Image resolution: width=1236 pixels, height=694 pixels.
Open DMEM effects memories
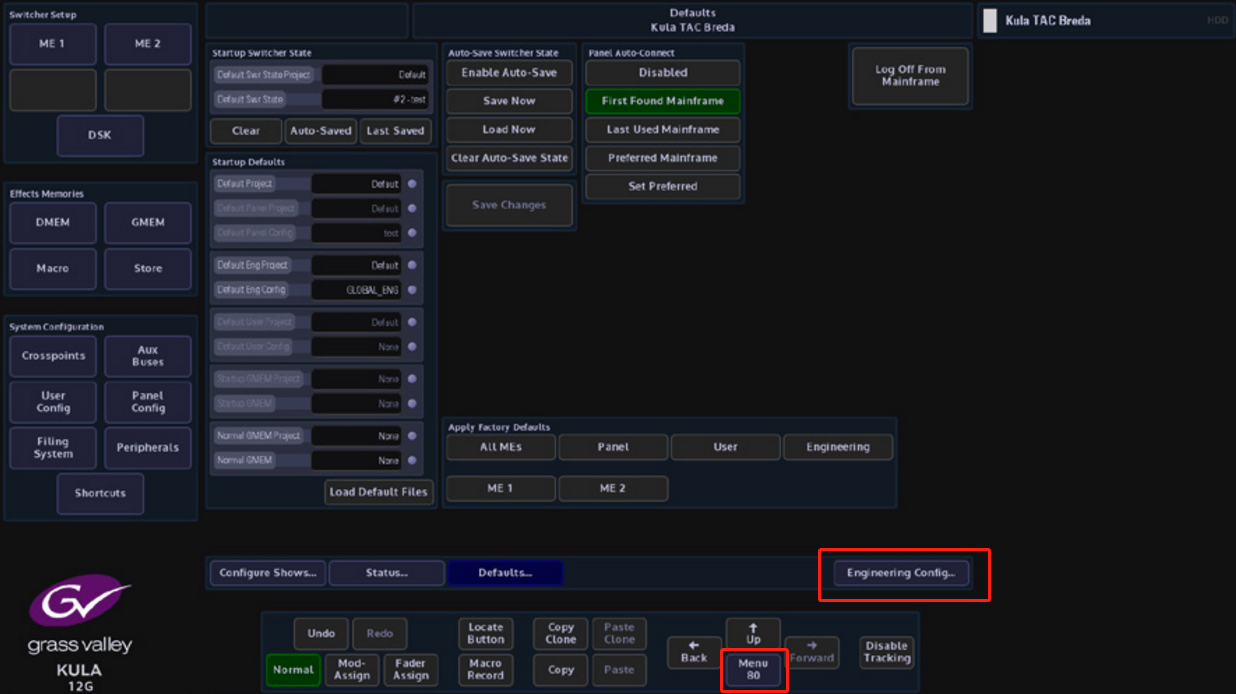[53, 222]
